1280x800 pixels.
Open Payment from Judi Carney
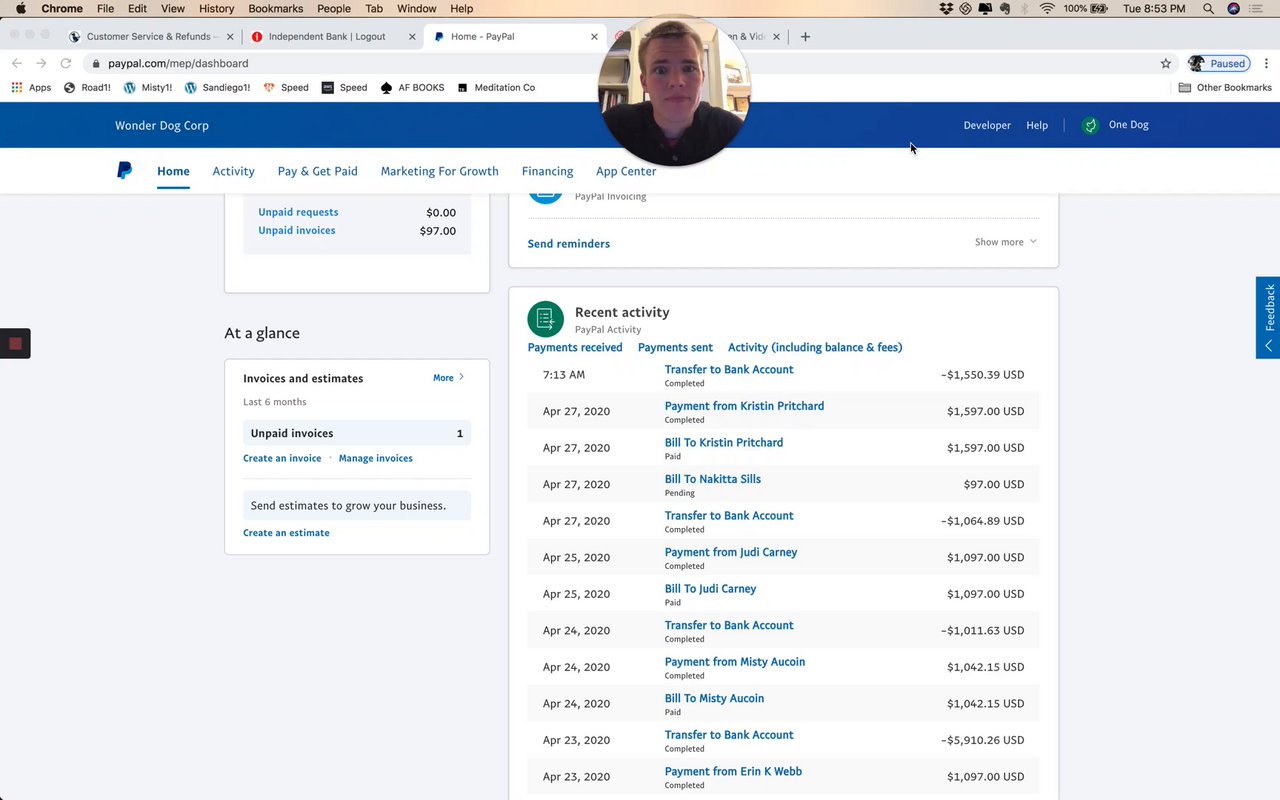(x=731, y=552)
